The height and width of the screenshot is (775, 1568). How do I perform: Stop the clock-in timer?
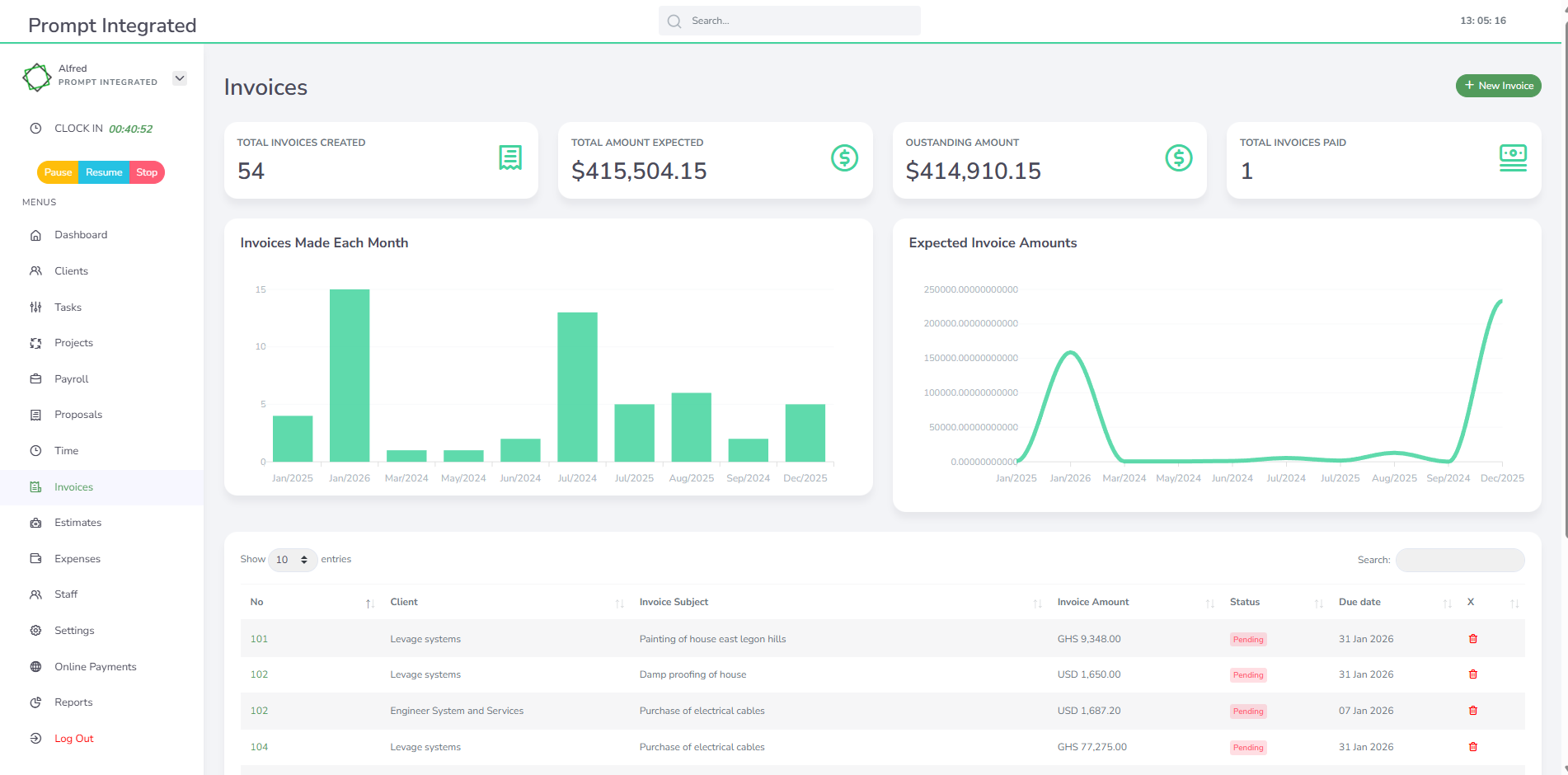[147, 172]
